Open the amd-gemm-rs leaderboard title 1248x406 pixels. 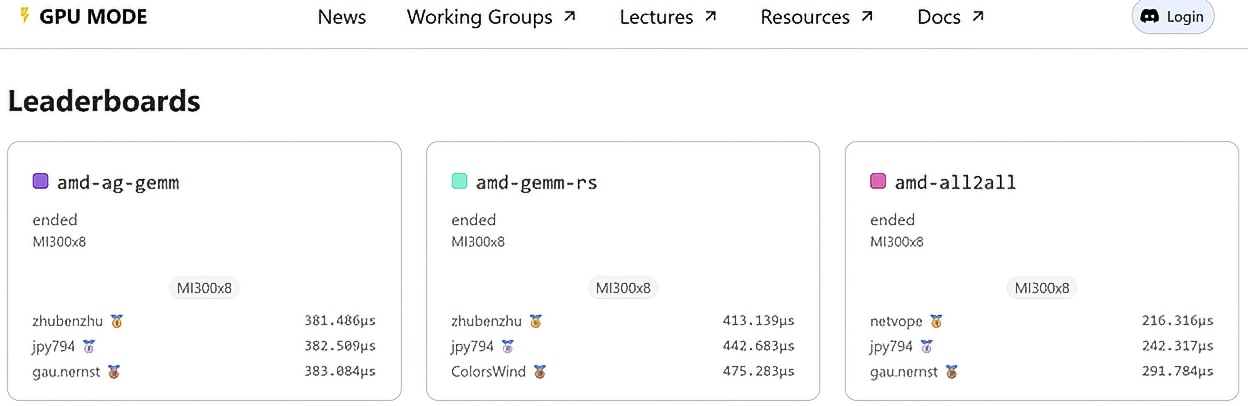[536, 182]
